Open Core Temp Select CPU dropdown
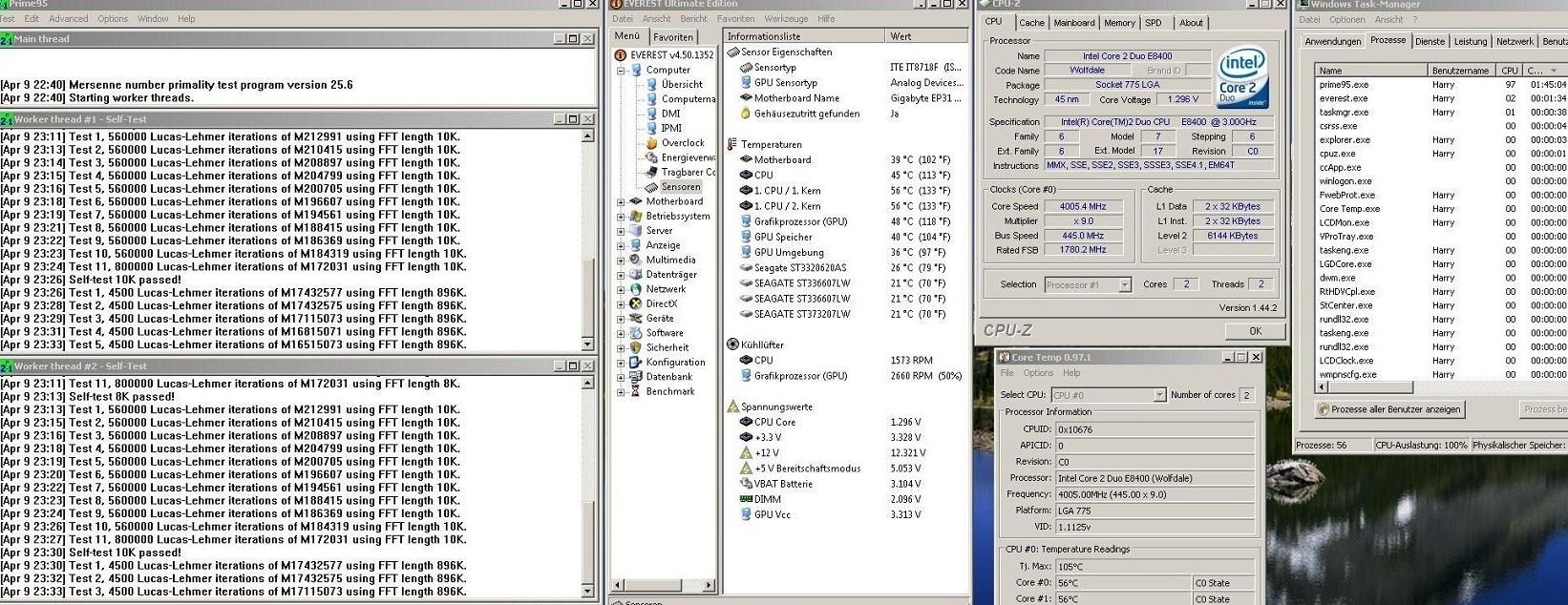Image resolution: width=1568 pixels, height=605 pixels. point(1159,395)
